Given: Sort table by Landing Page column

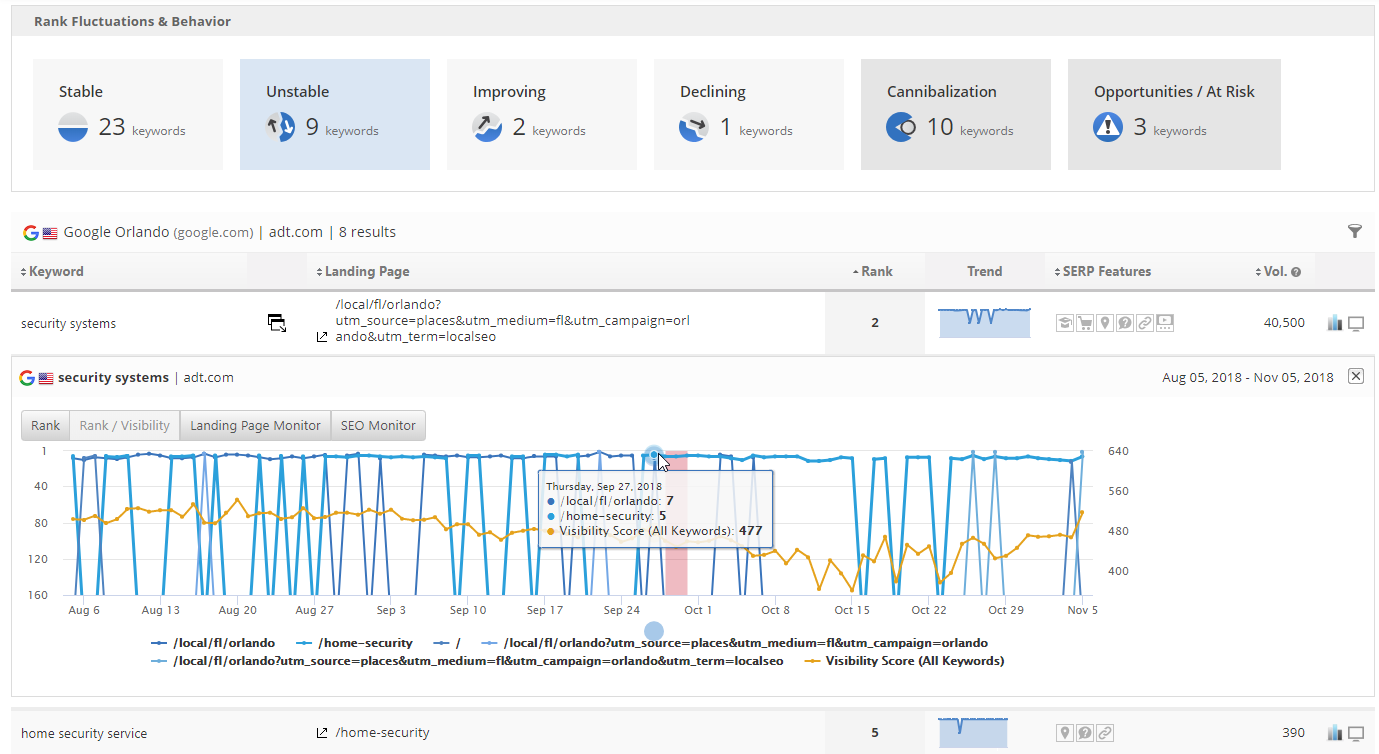Looking at the screenshot, I should pyautogui.click(x=366, y=271).
